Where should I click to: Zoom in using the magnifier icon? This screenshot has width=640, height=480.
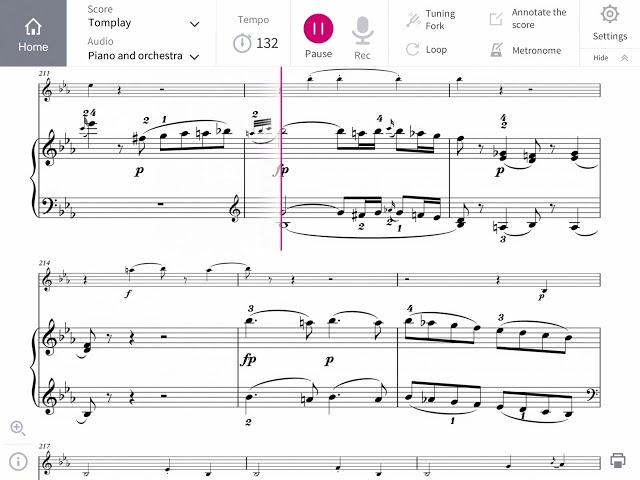click(18, 428)
